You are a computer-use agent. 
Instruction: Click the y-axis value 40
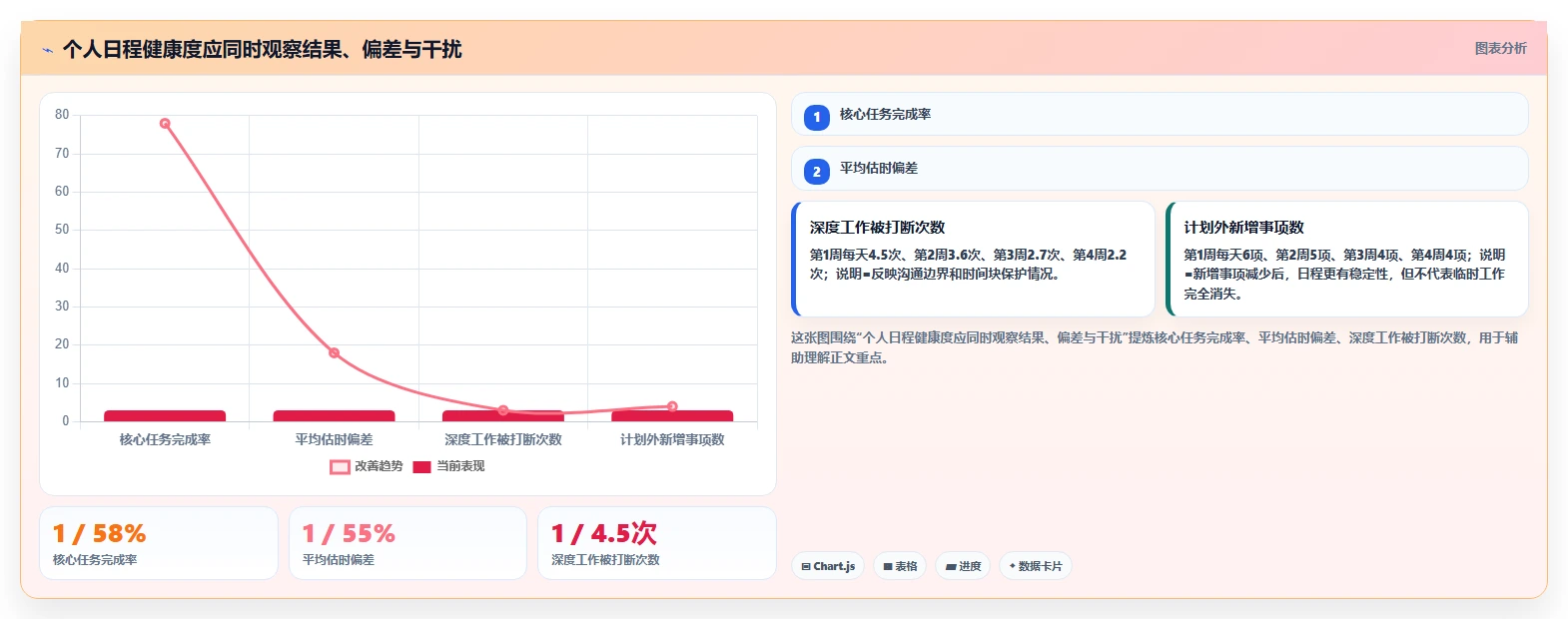[62, 268]
